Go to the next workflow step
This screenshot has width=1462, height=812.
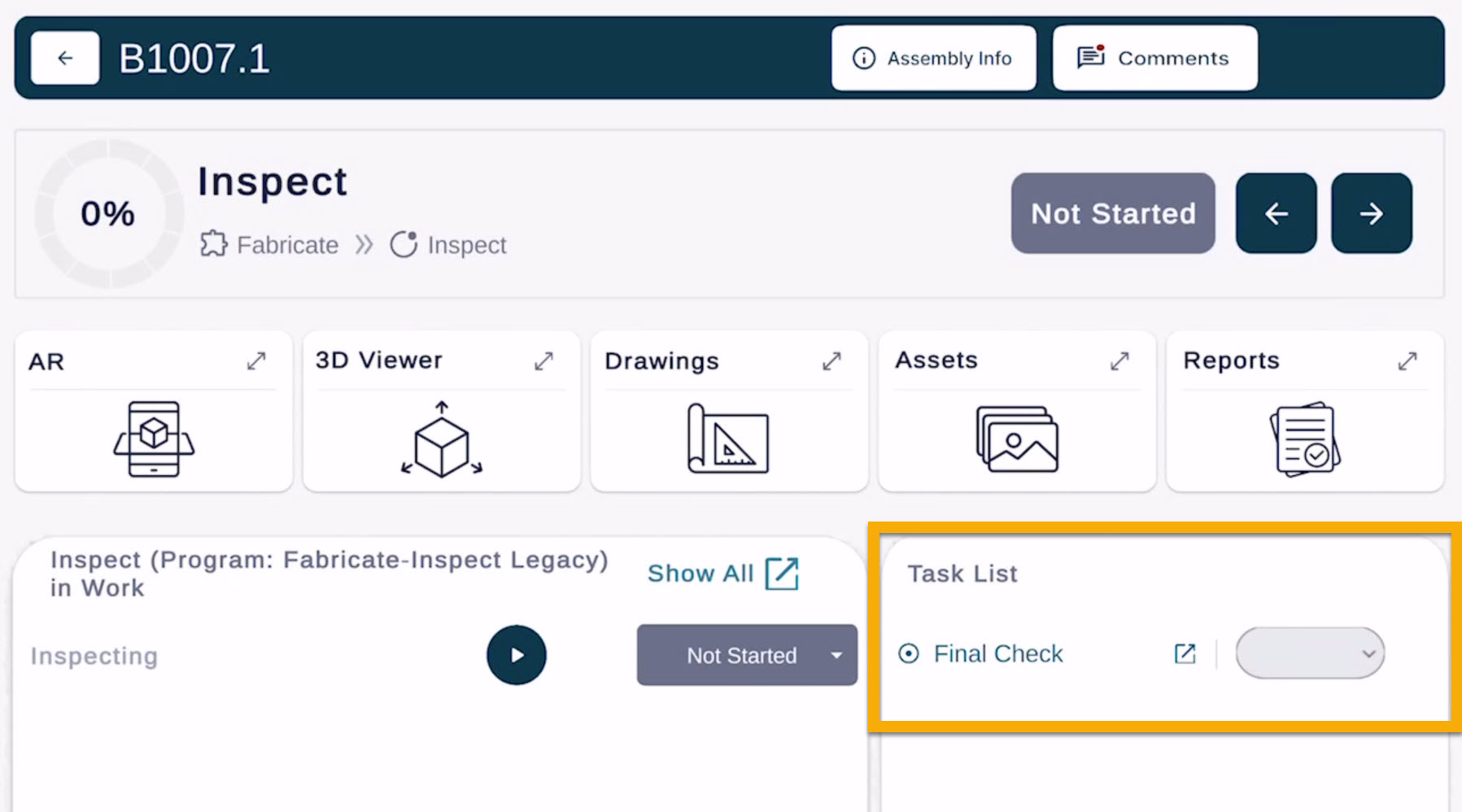[x=1371, y=213]
